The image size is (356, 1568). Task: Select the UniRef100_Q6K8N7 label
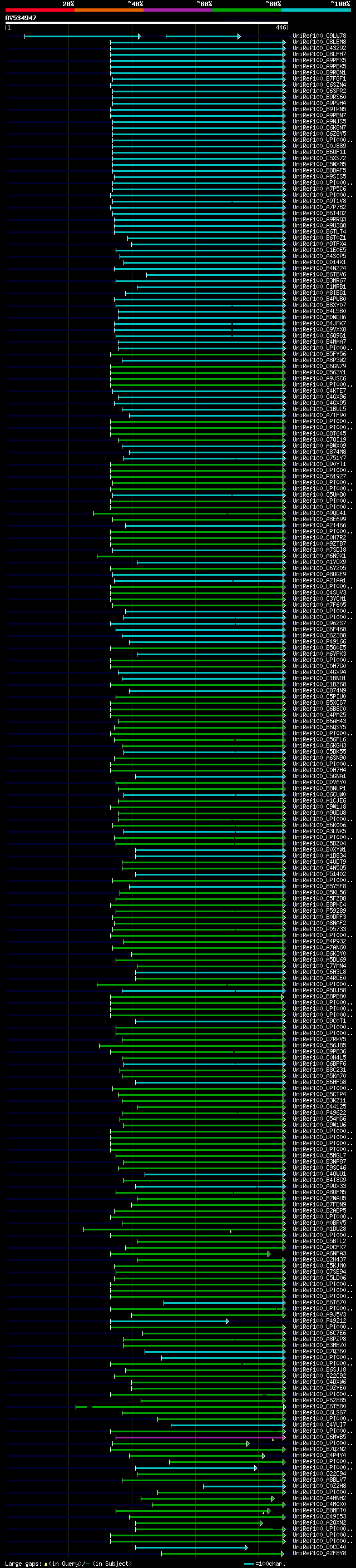click(x=319, y=128)
